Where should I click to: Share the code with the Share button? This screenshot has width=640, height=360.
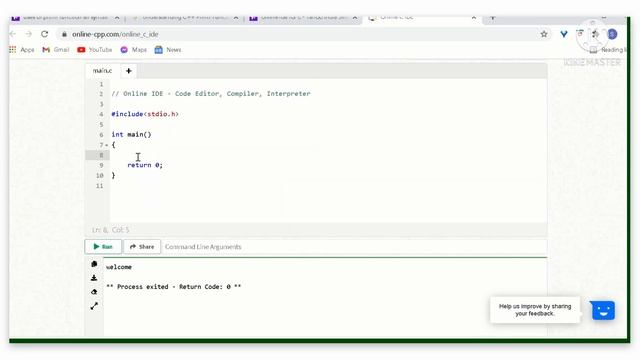(142, 247)
